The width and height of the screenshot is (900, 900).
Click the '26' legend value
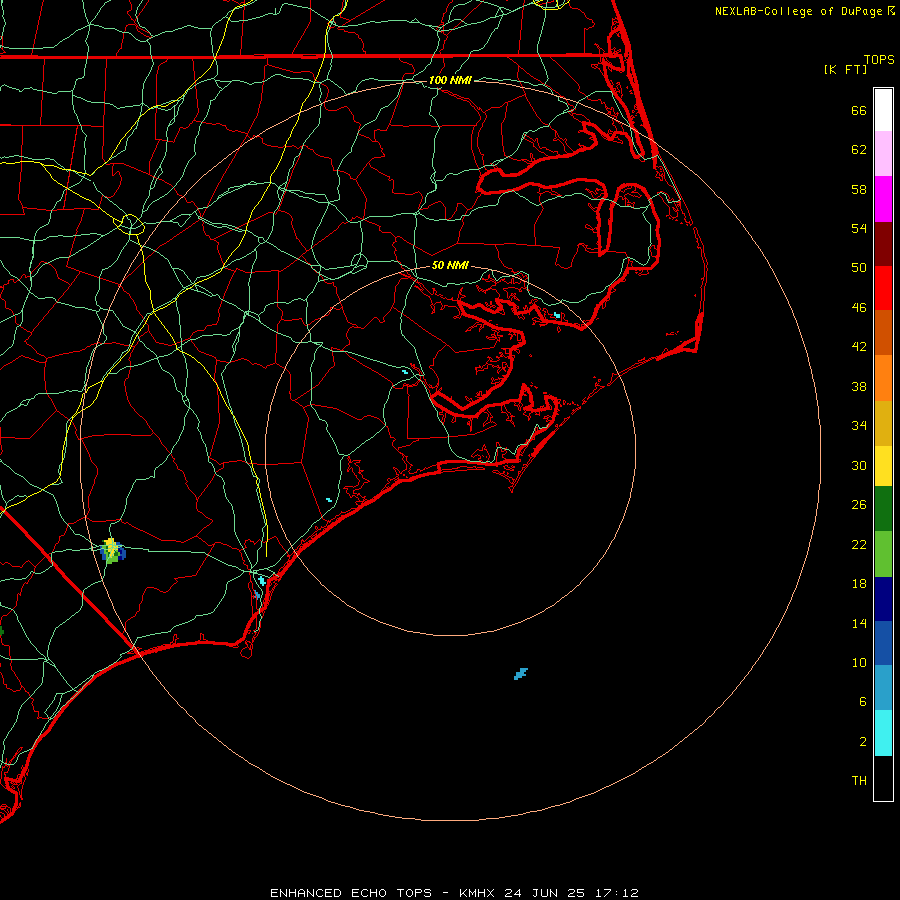click(859, 505)
